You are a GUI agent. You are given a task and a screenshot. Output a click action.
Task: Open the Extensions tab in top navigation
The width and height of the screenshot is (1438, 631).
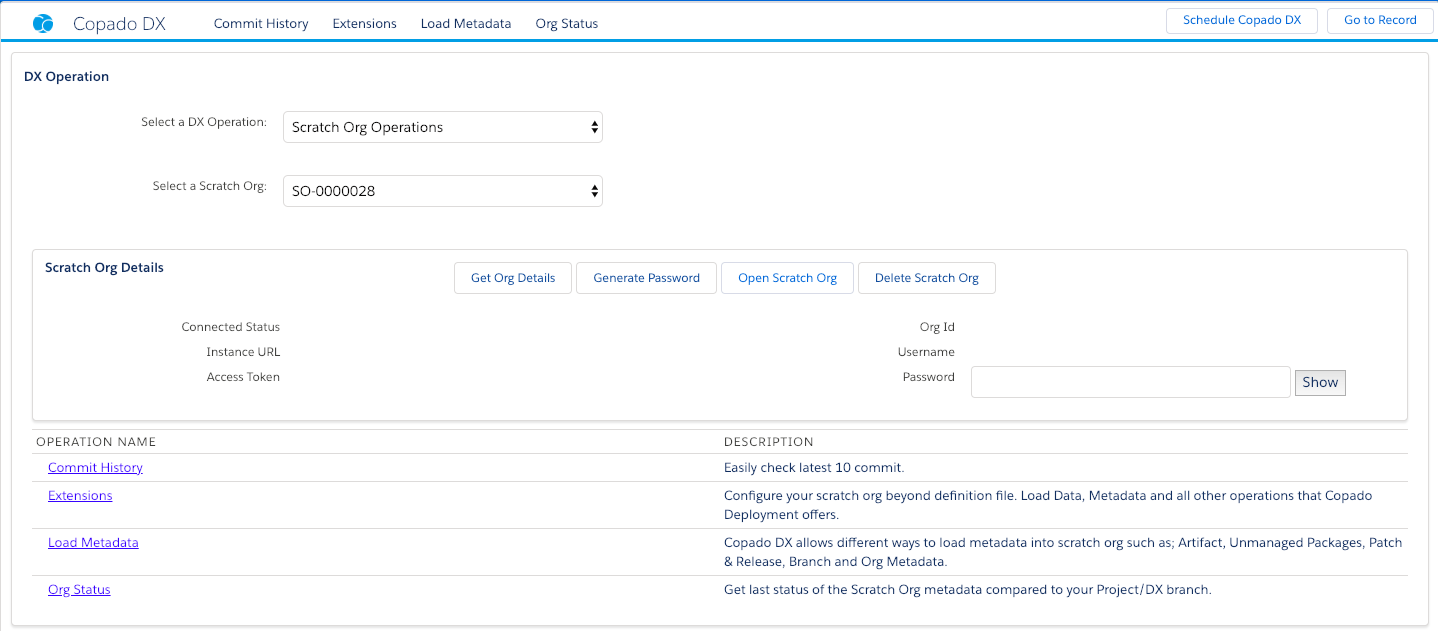coord(364,23)
